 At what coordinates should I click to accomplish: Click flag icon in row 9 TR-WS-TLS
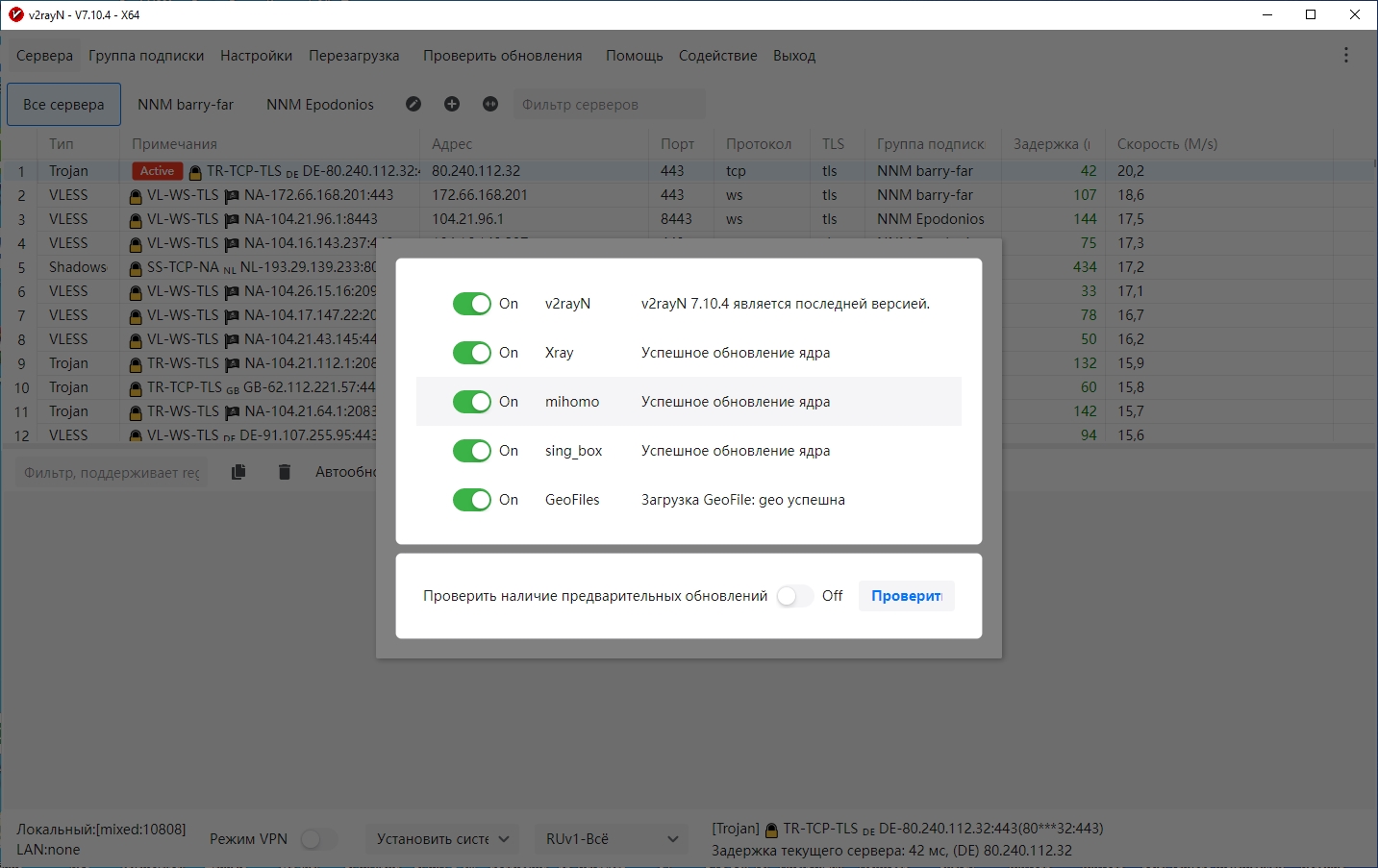(x=232, y=364)
